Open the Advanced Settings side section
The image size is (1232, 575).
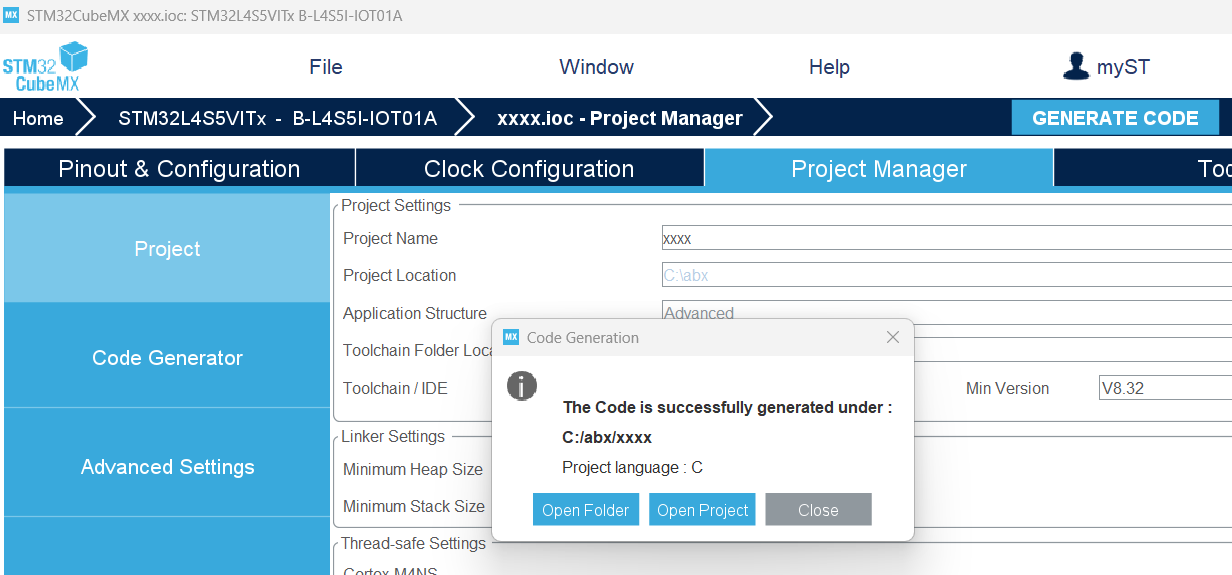(x=167, y=467)
